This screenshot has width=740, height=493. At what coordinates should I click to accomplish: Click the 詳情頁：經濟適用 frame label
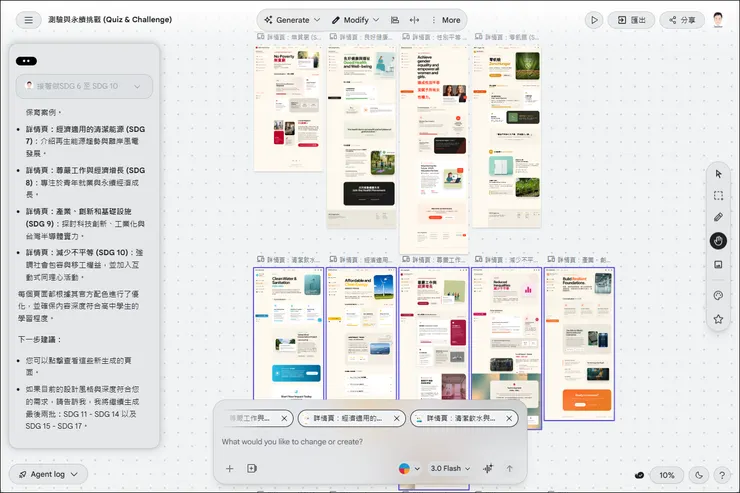(361, 260)
